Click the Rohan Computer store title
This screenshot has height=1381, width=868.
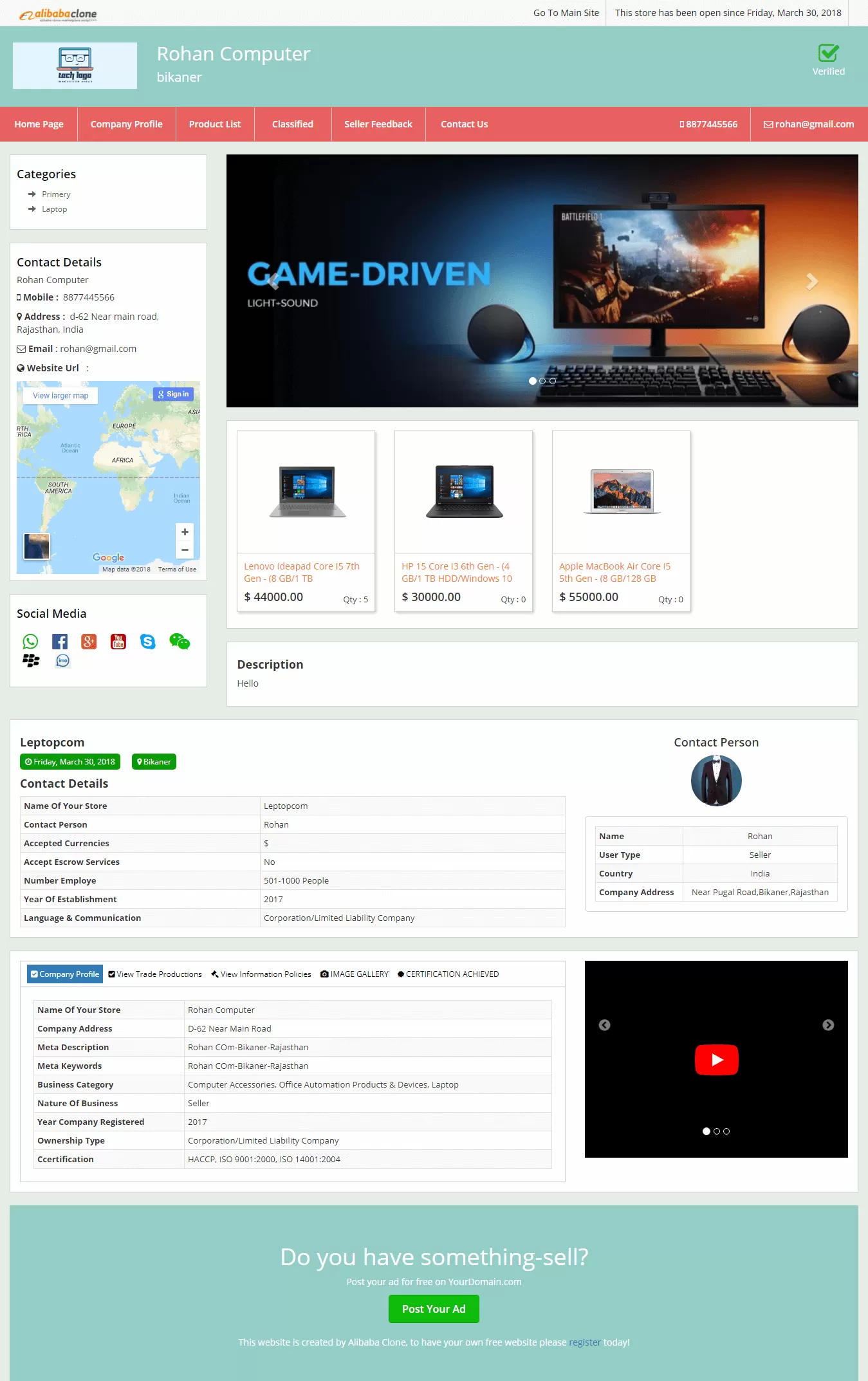coord(234,54)
